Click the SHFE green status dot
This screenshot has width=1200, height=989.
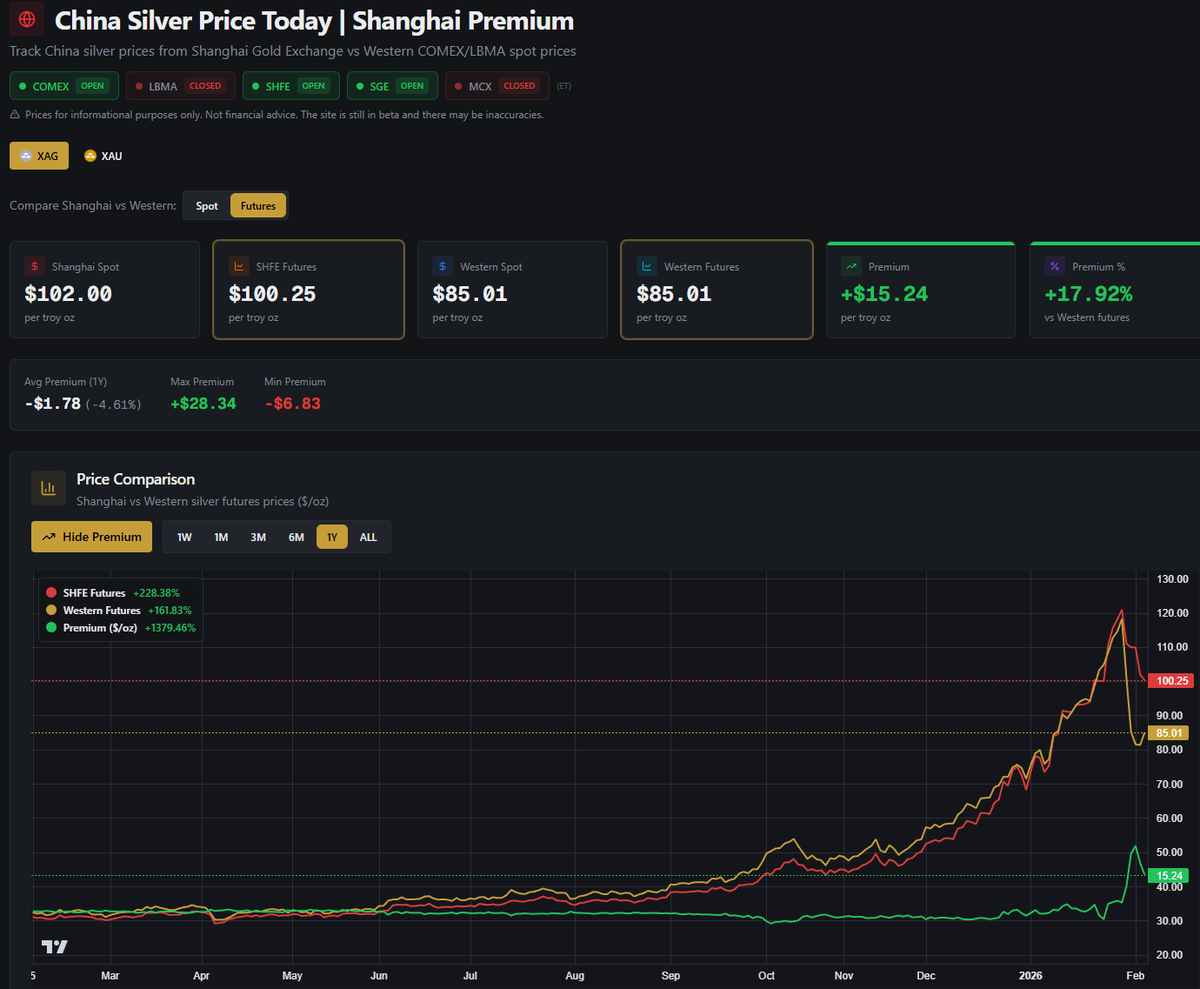(255, 86)
